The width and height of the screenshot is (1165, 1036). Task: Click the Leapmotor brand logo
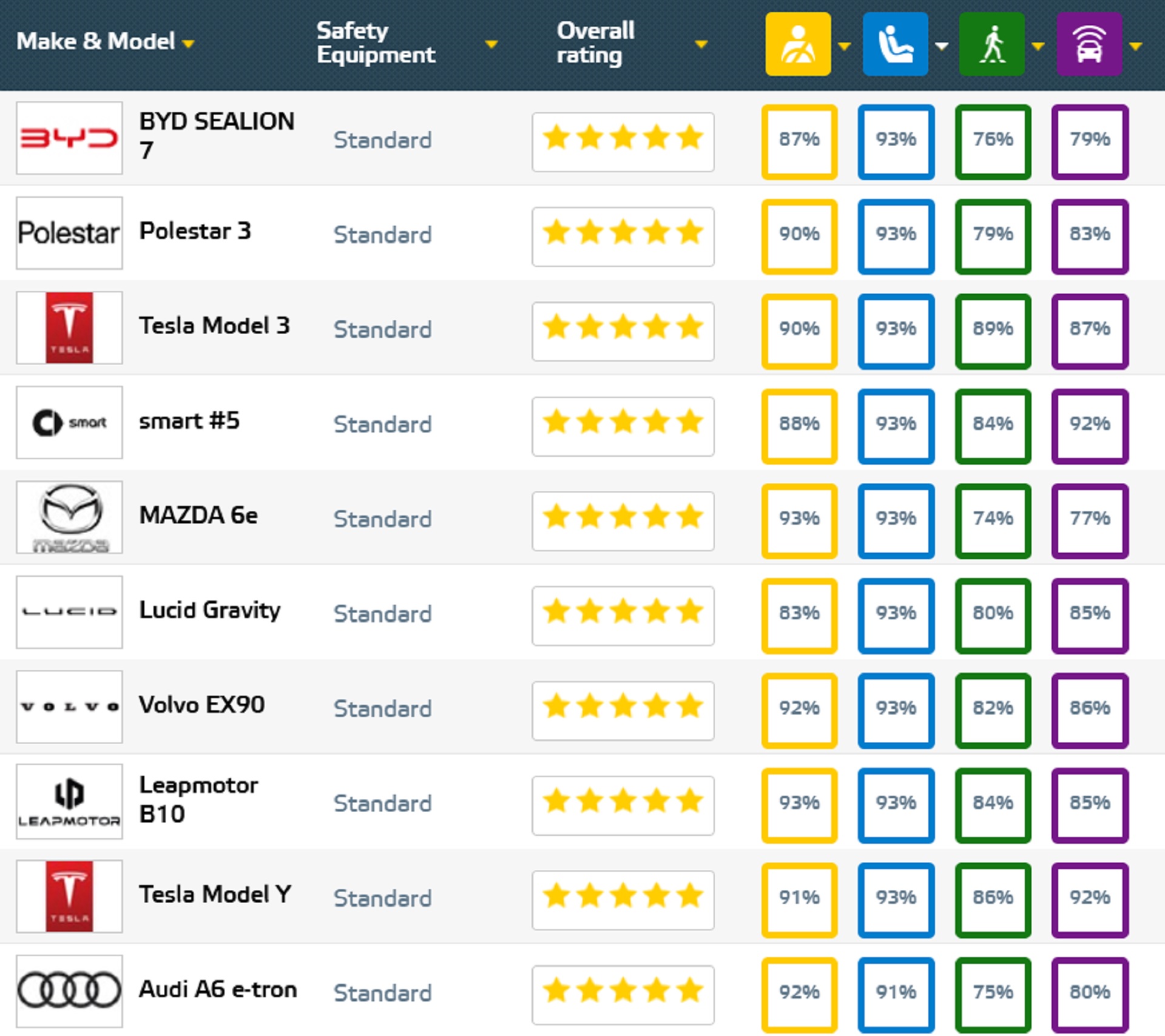(x=69, y=801)
